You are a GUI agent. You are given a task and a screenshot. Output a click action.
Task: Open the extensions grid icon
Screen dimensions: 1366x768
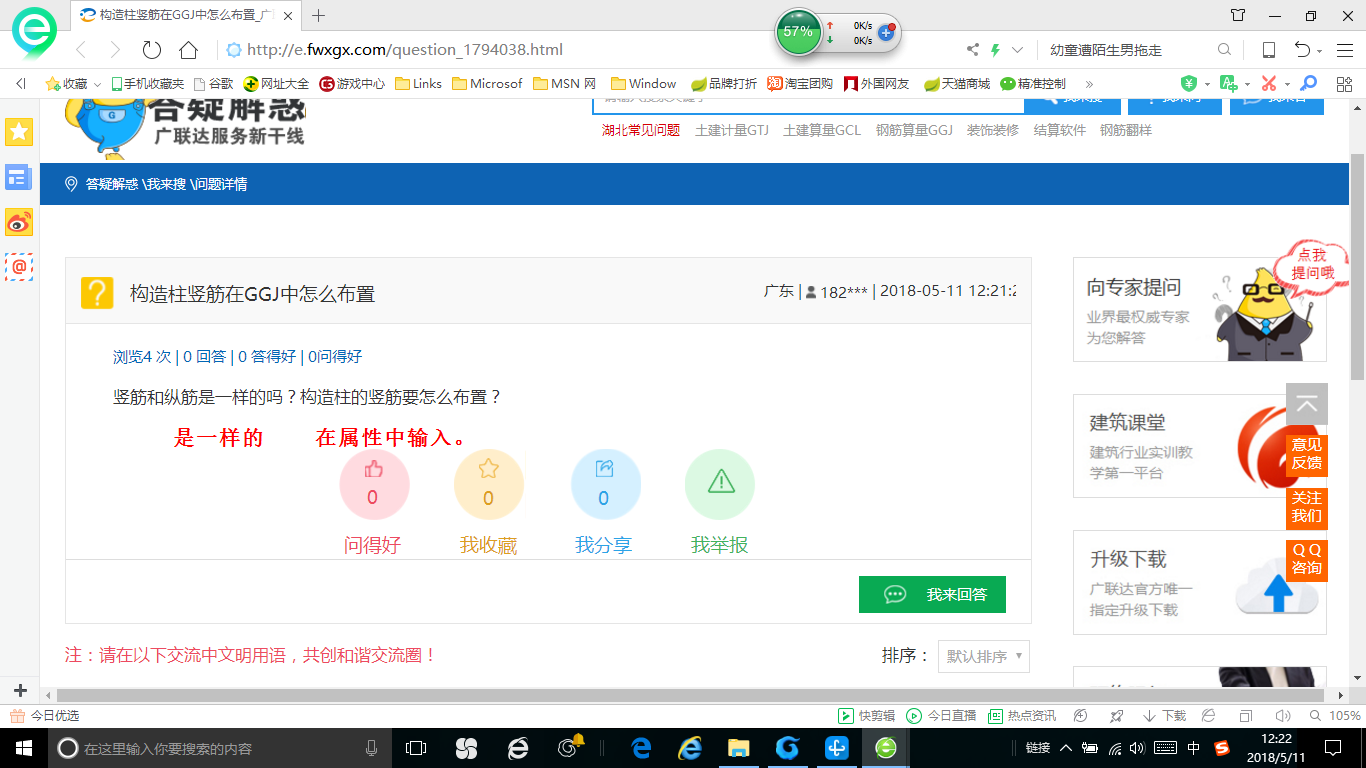tap(1343, 83)
